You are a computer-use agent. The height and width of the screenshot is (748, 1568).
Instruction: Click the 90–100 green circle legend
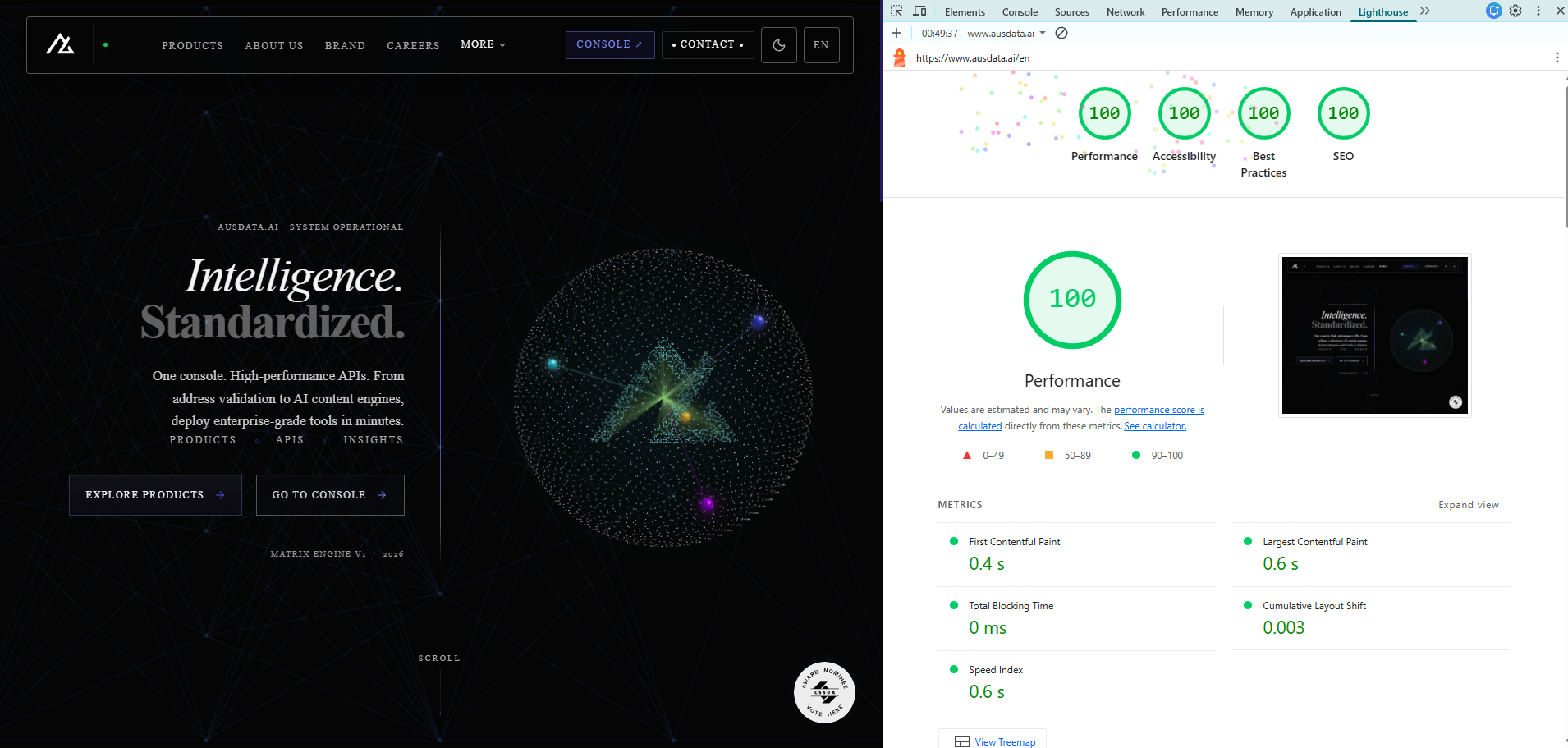1158,456
